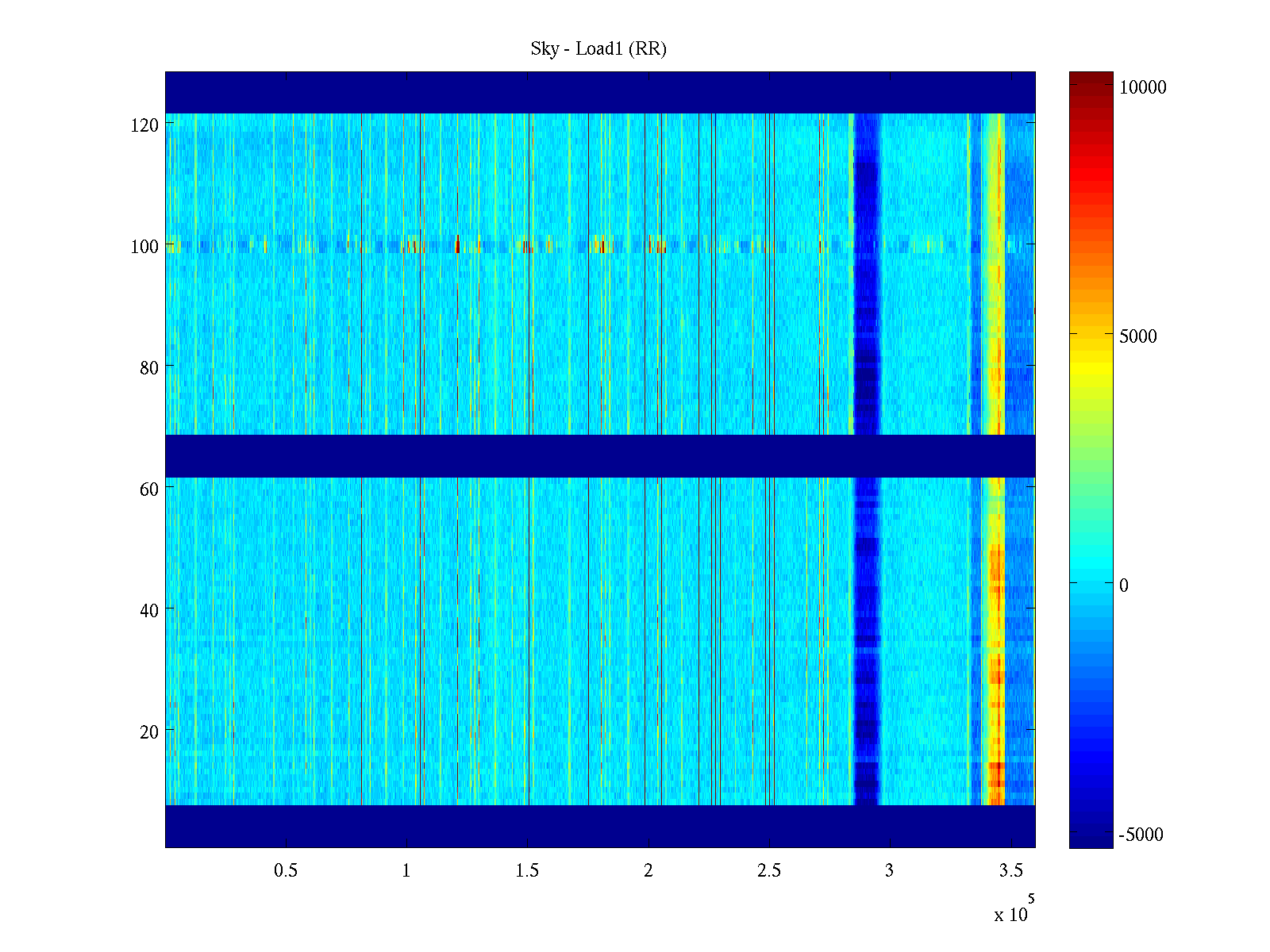Click the dark blue horizontal band across the middle
The height and width of the screenshot is (952, 1270).
point(599,456)
